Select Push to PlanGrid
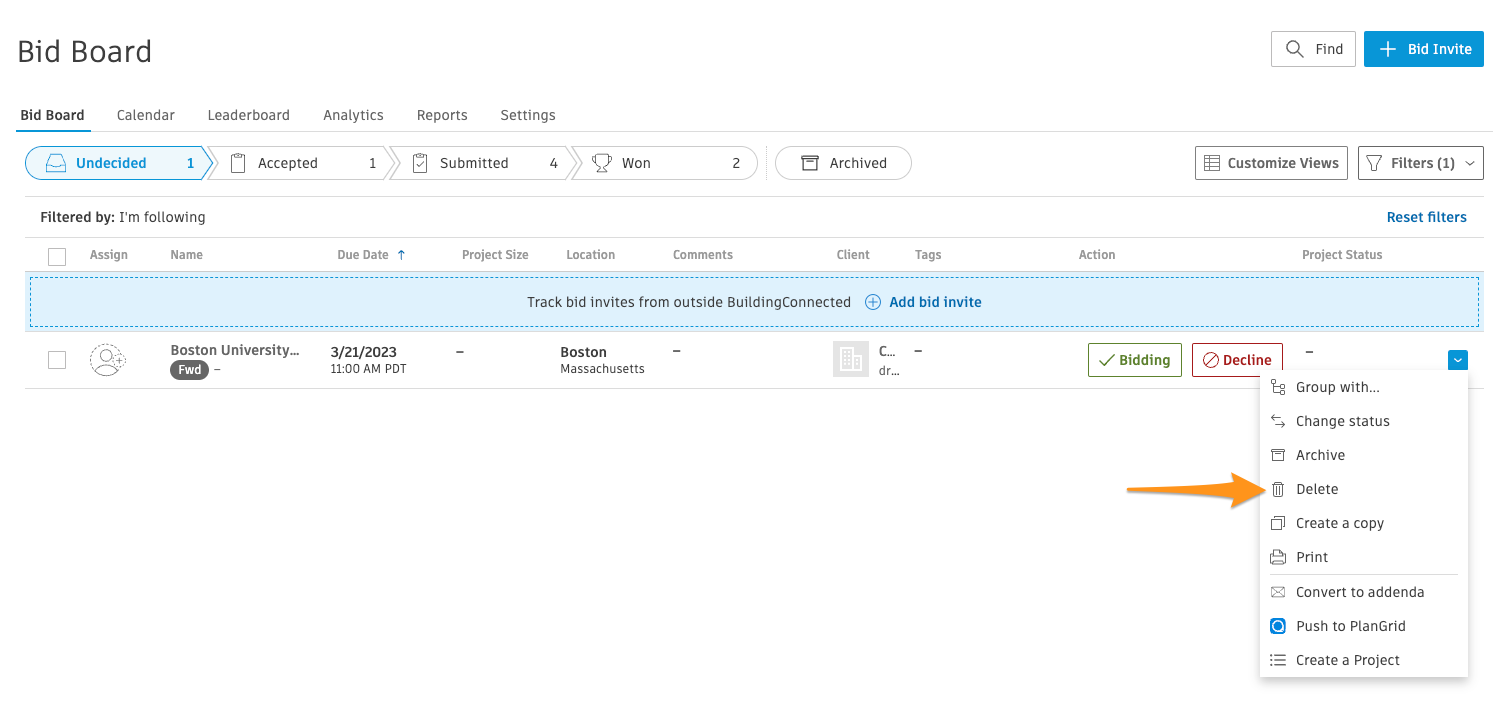The width and height of the screenshot is (1507, 711). coord(1364,626)
